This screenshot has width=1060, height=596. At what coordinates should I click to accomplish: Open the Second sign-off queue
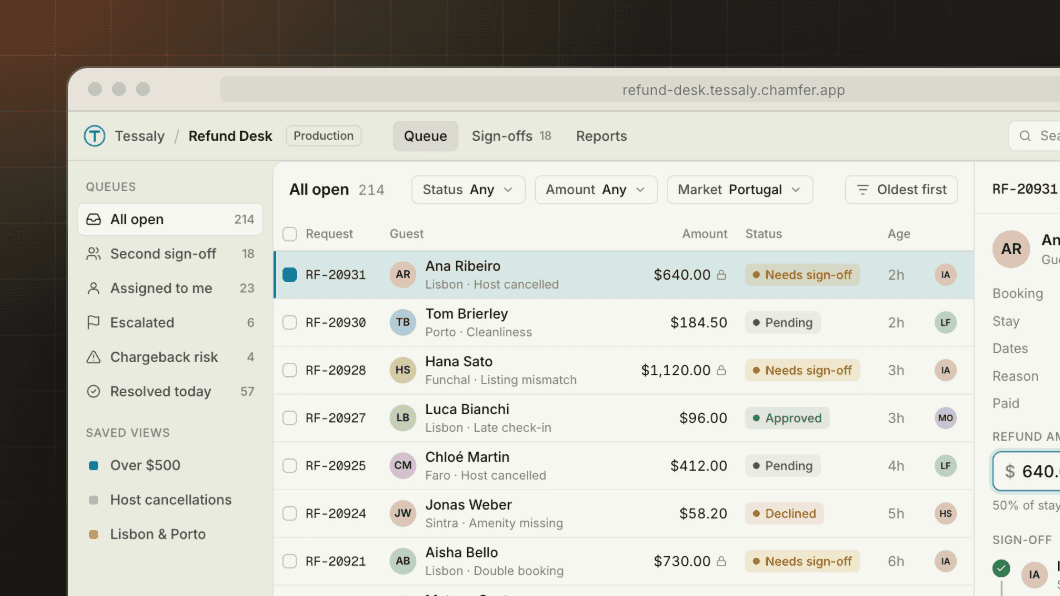click(170, 254)
